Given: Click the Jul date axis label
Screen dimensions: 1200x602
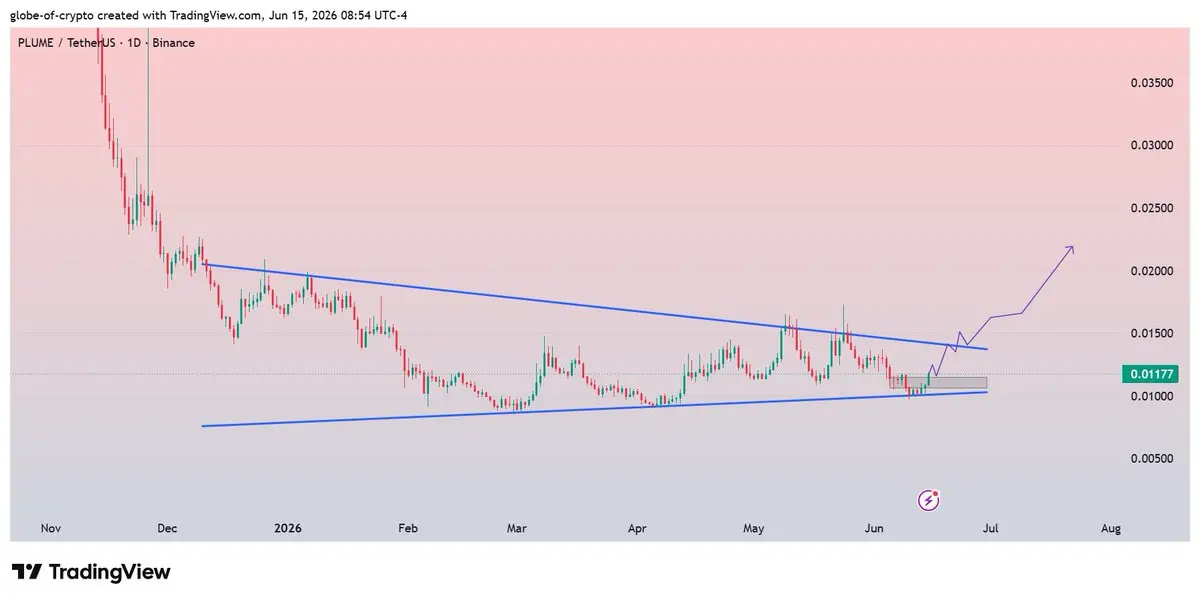Looking at the screenshot, I should point(991,528).
